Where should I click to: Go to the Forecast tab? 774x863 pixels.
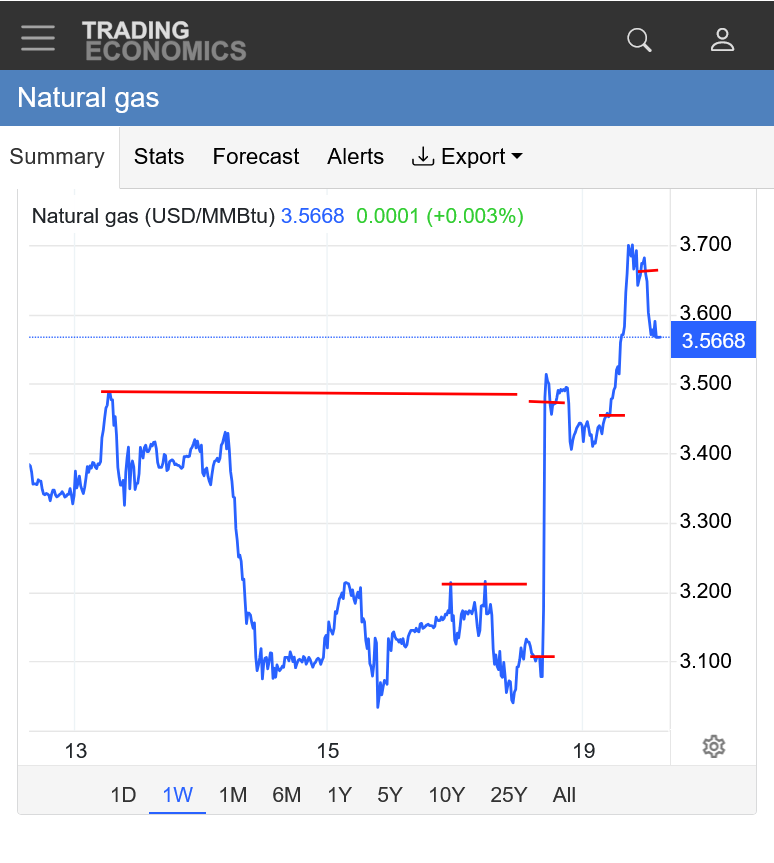tap(256, 157)
